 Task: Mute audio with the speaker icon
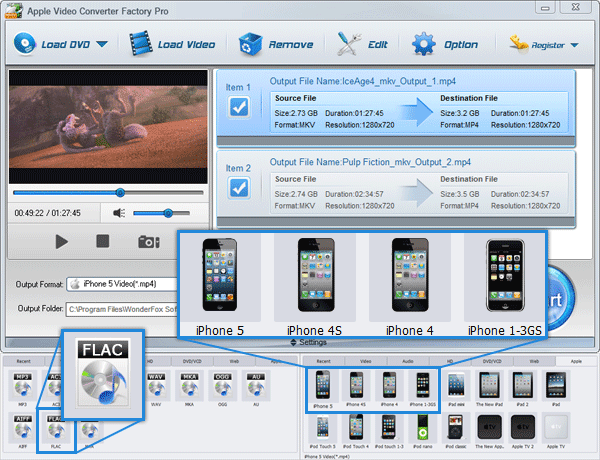119,213
